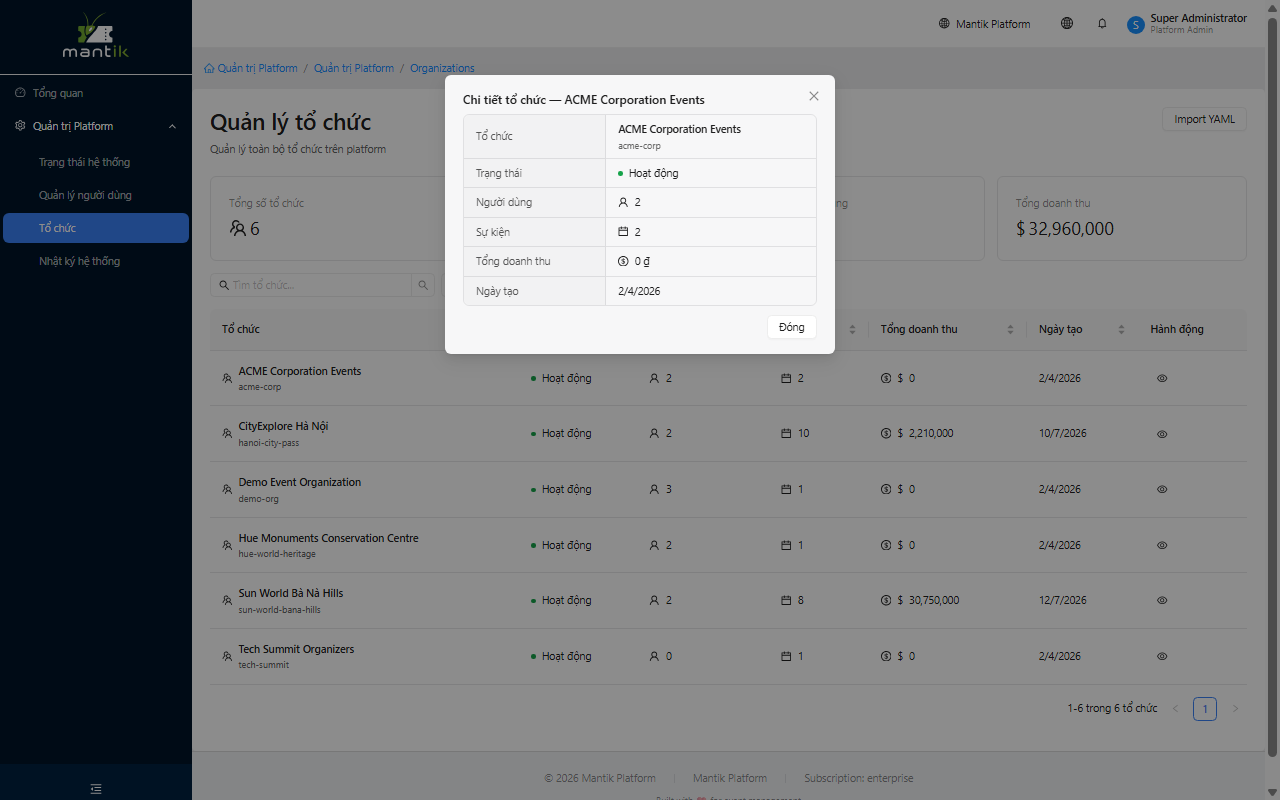Click the user icon in dialog Người dùng row
This screenshot has width=1280, height=800.
coord(623,202)
